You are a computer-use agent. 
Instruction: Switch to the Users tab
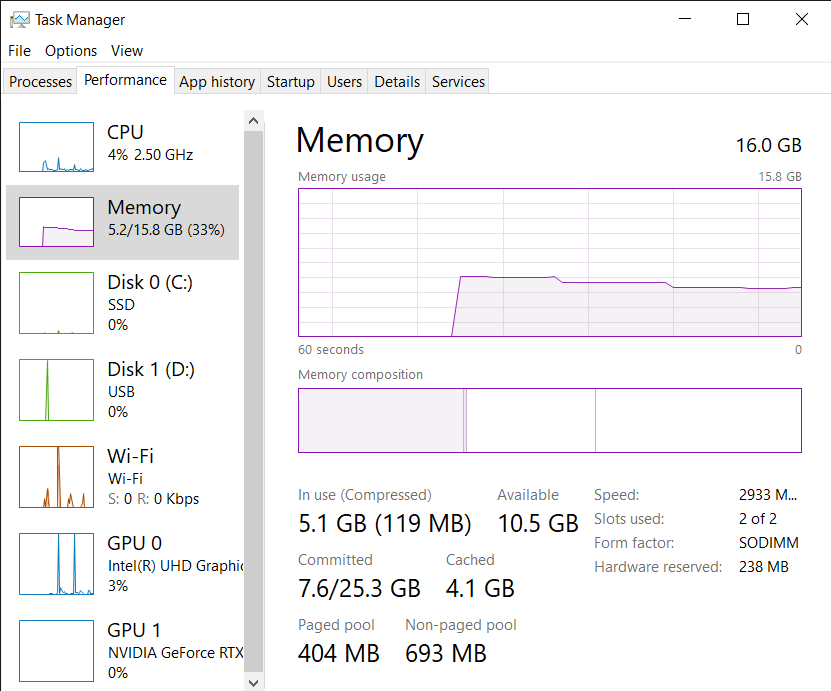344,82
